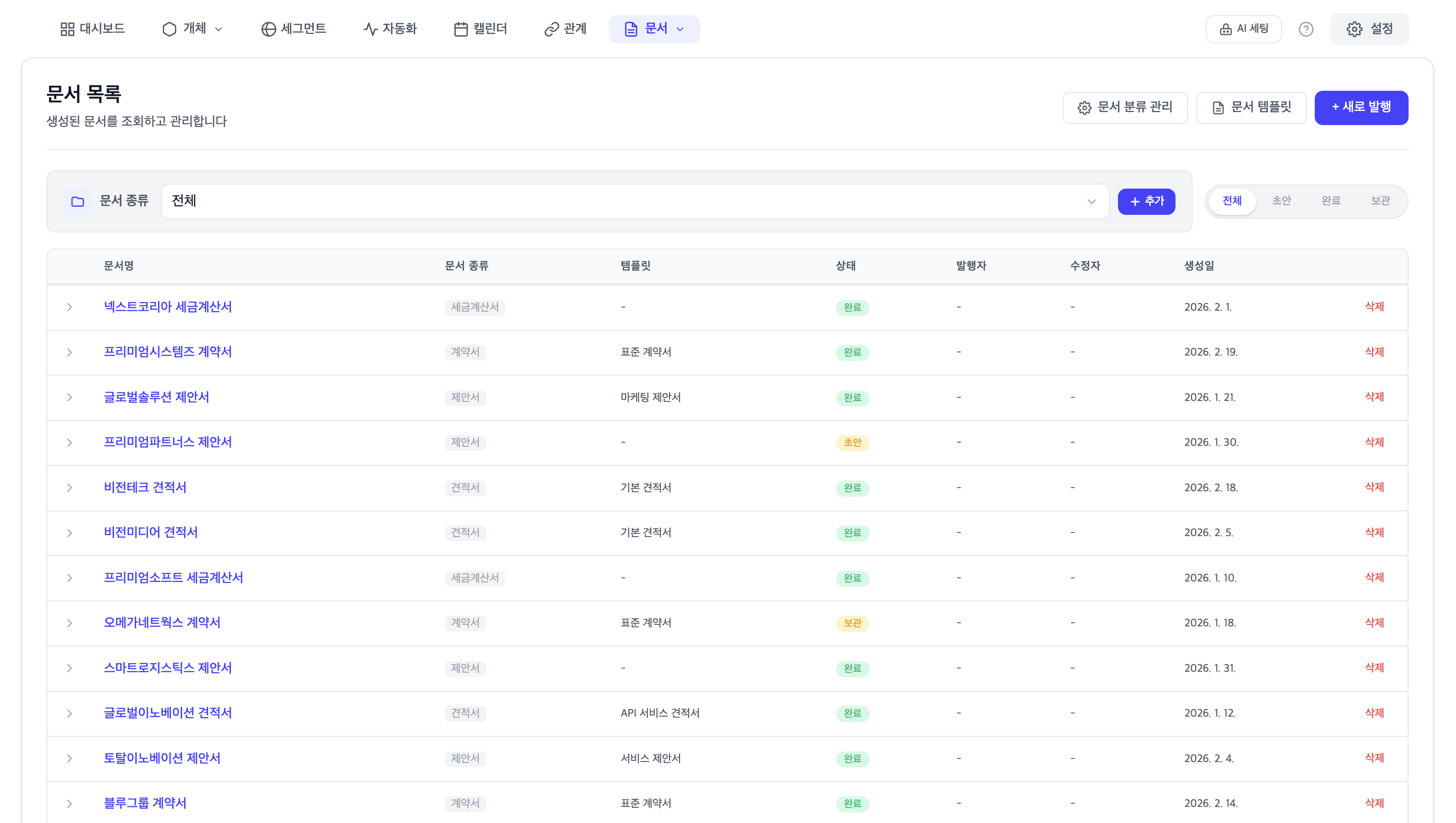Click the 관계 link icon
The height and width of the screenshot is (823, 1456).
click(551, 29)
